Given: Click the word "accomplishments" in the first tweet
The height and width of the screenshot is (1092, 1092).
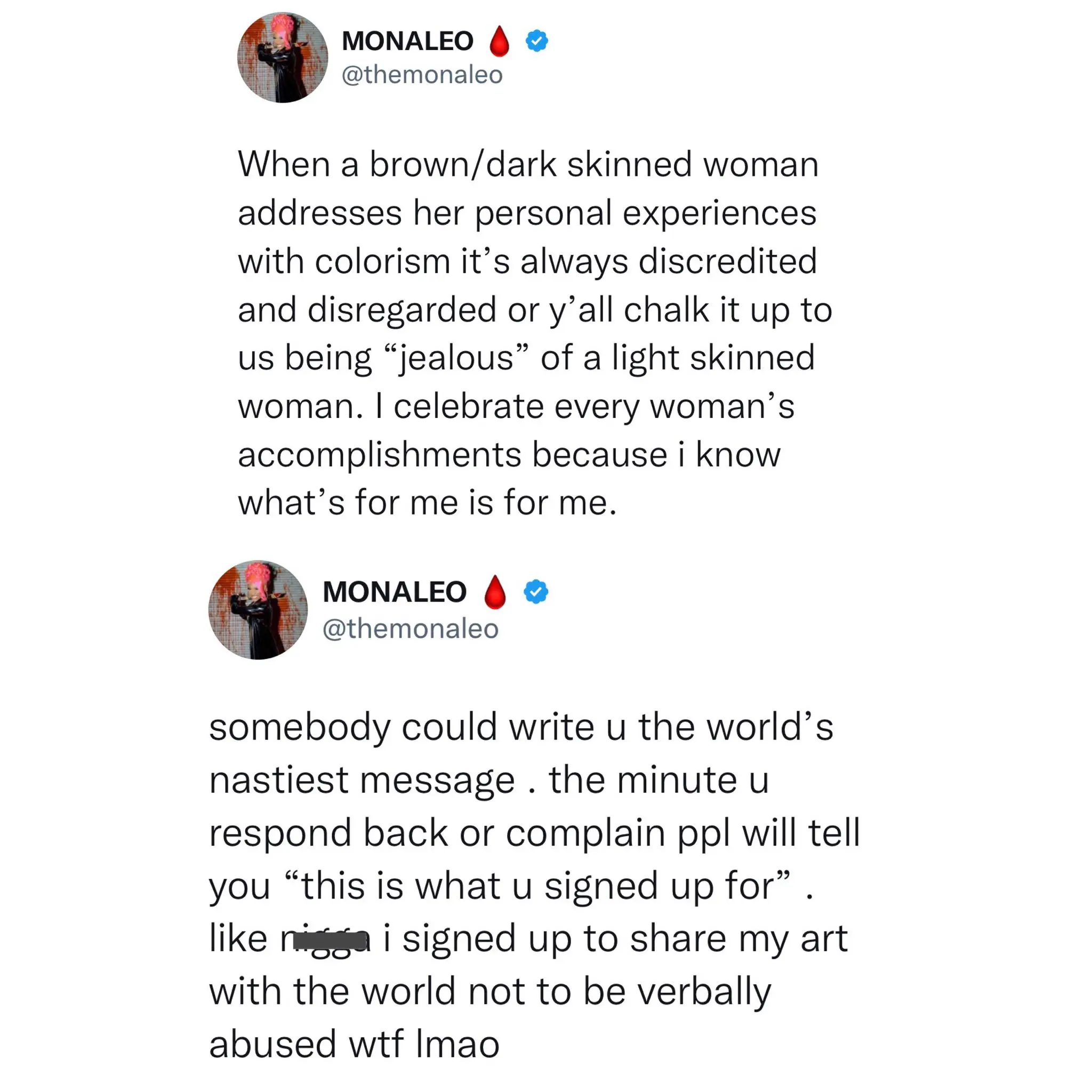Looking at the screenshot, I should click(x=379, y=455).
